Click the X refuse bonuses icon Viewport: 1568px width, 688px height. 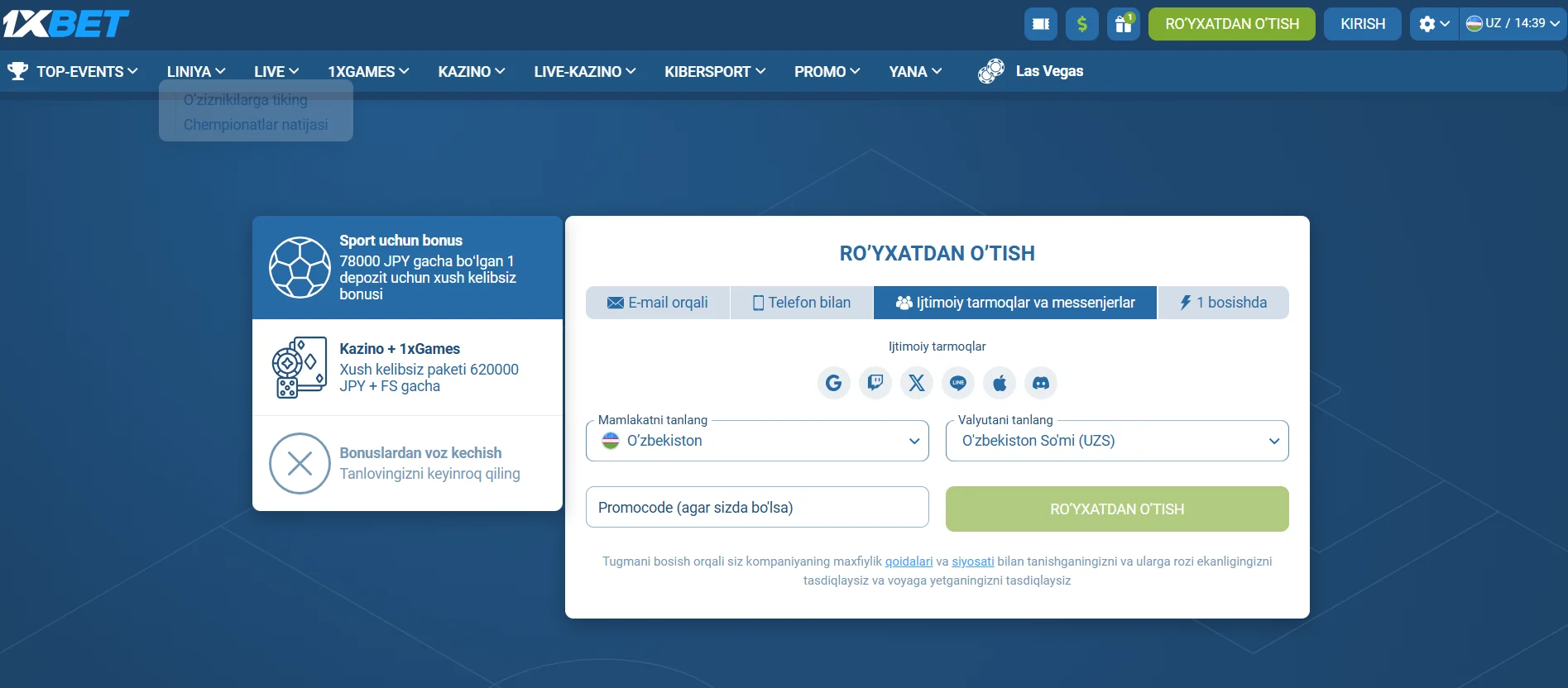300,463
